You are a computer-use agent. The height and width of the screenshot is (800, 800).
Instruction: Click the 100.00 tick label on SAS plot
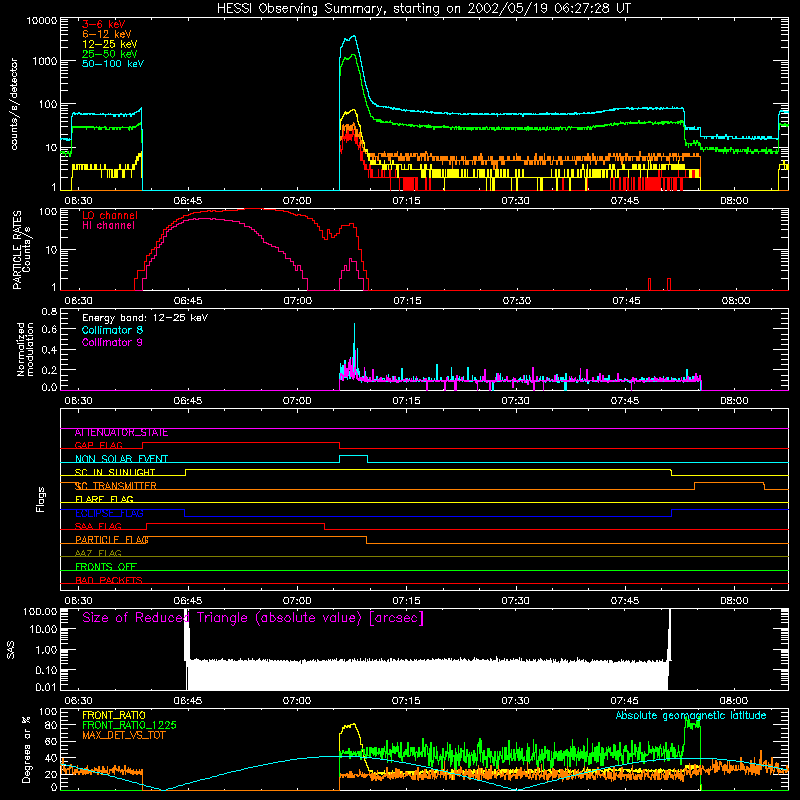[40, 611]
